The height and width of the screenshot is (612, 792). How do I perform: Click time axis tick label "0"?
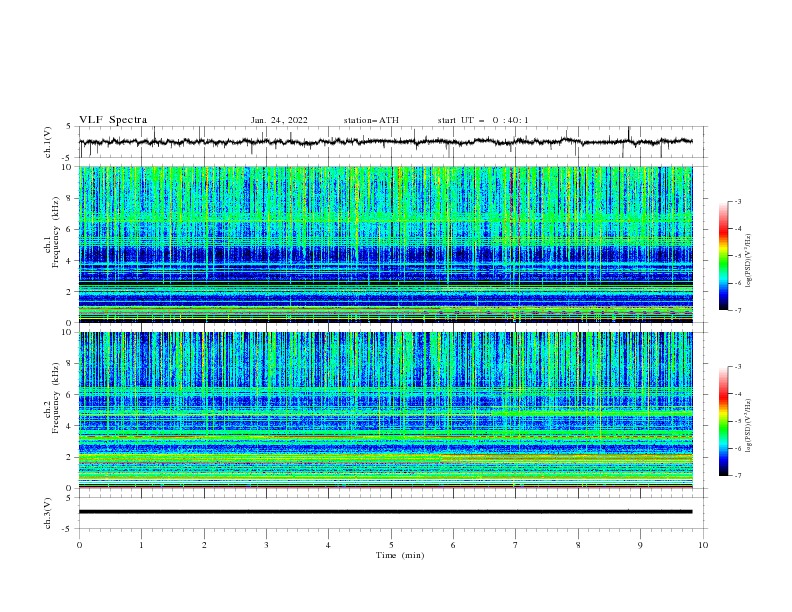tap(79, 545)
